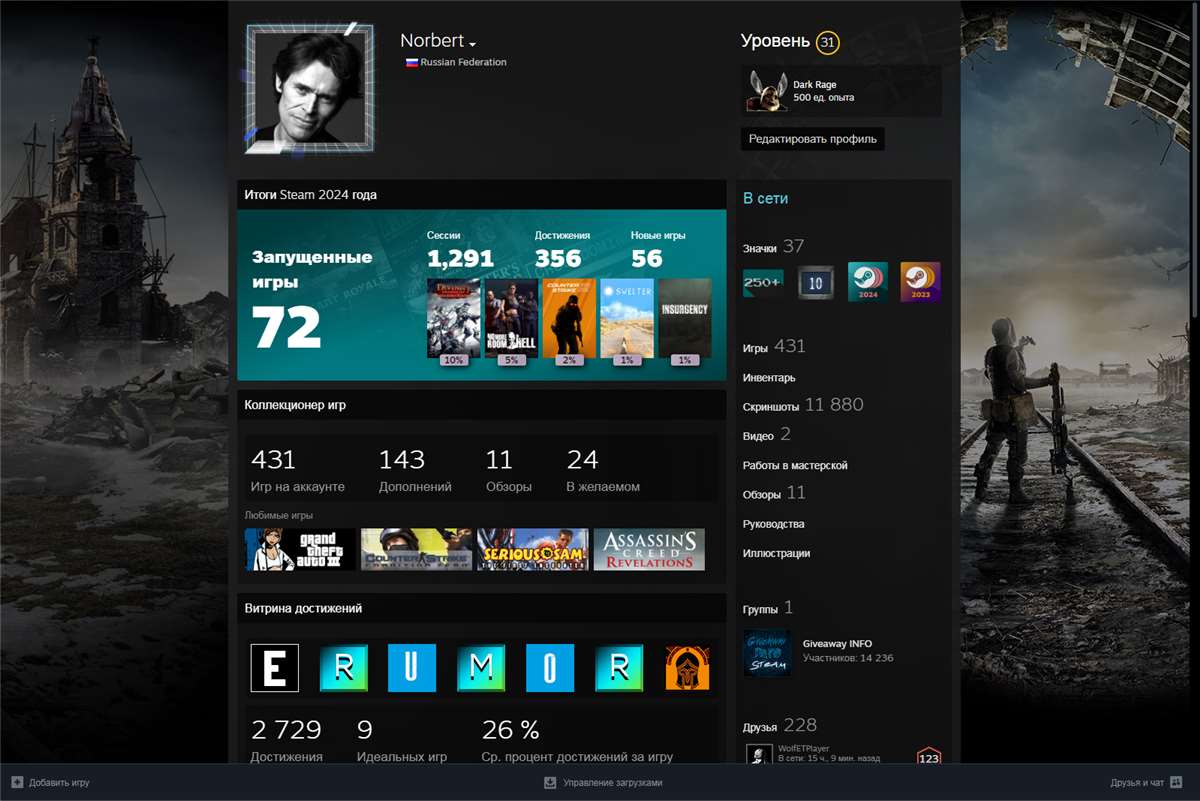Click the 250+ games badge icon
Viewport: 1200px width, 801px height.
(763, 283)
